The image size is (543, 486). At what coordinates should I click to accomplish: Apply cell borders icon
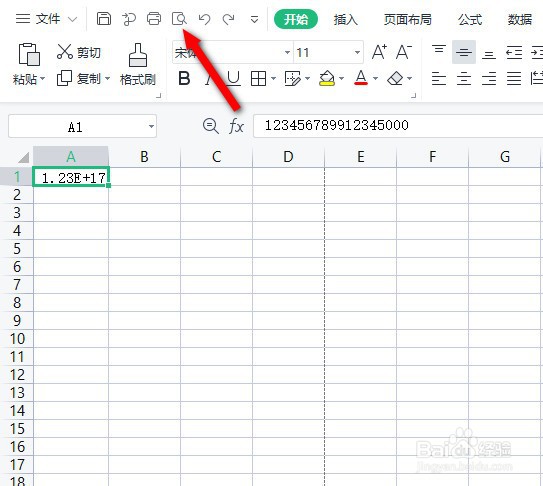coord(258,79)
